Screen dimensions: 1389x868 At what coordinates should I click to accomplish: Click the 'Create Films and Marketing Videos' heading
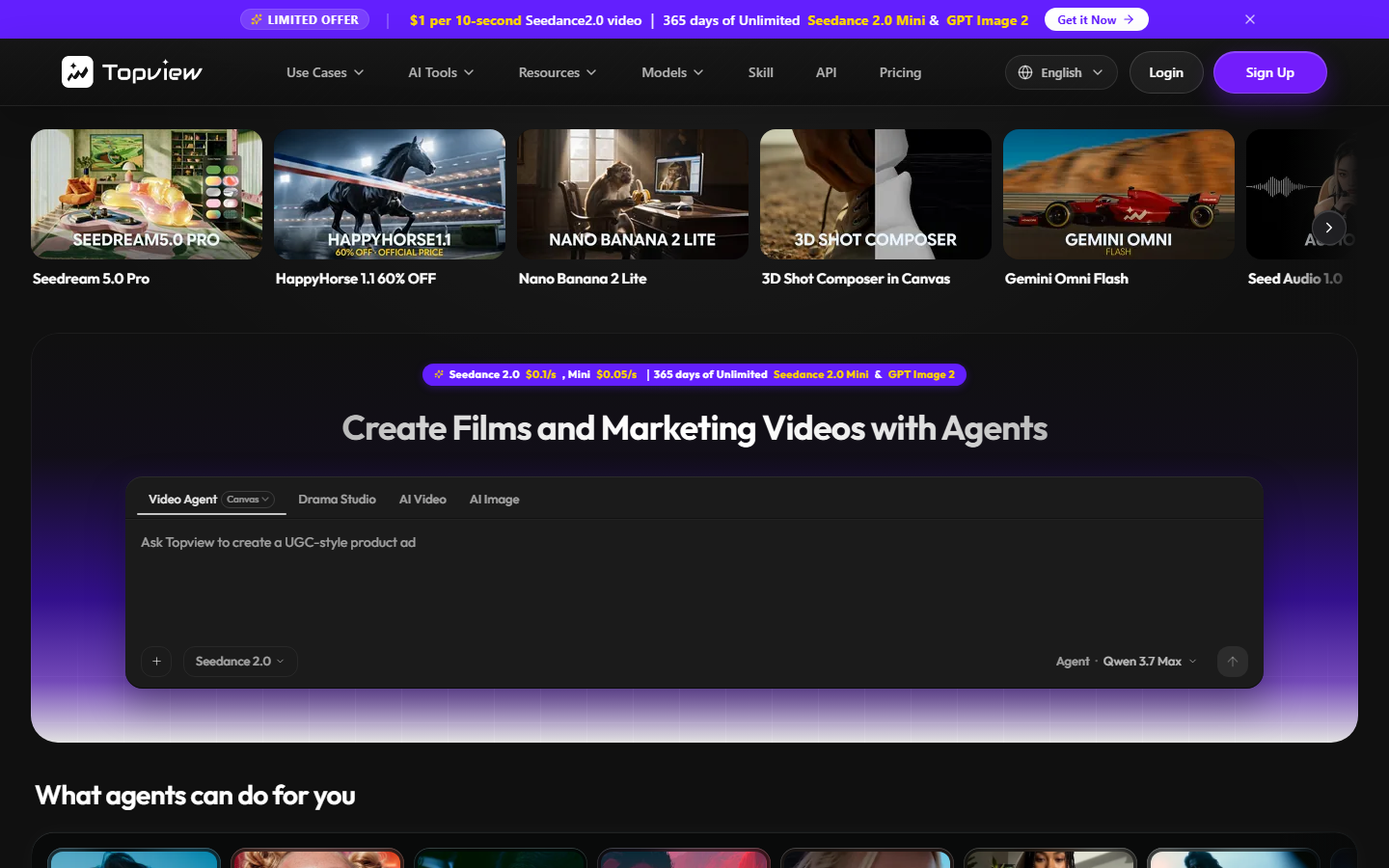tap(694, 428)
